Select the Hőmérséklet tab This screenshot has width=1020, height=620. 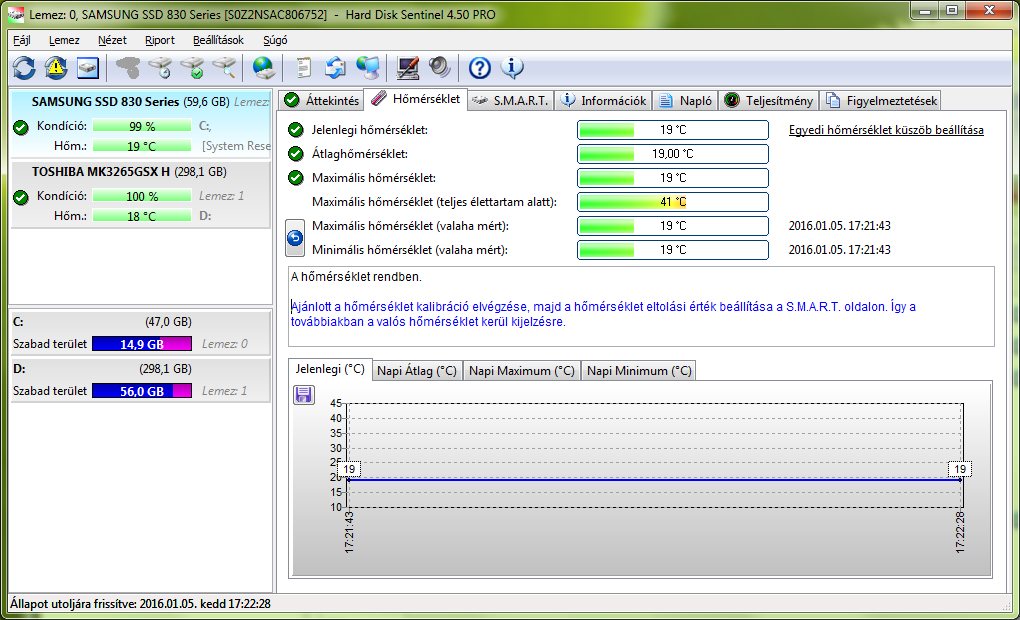pos(415,99)
